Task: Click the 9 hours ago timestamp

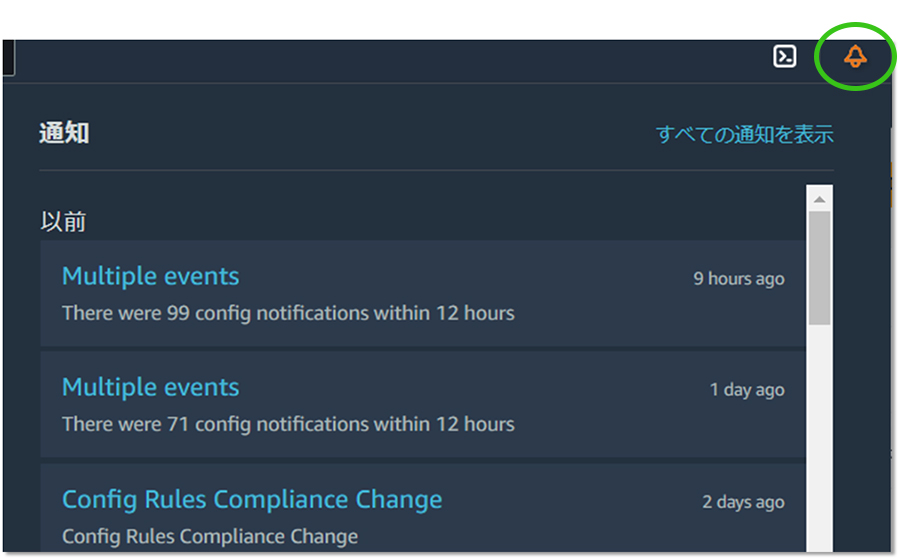Action: point(739,279)
